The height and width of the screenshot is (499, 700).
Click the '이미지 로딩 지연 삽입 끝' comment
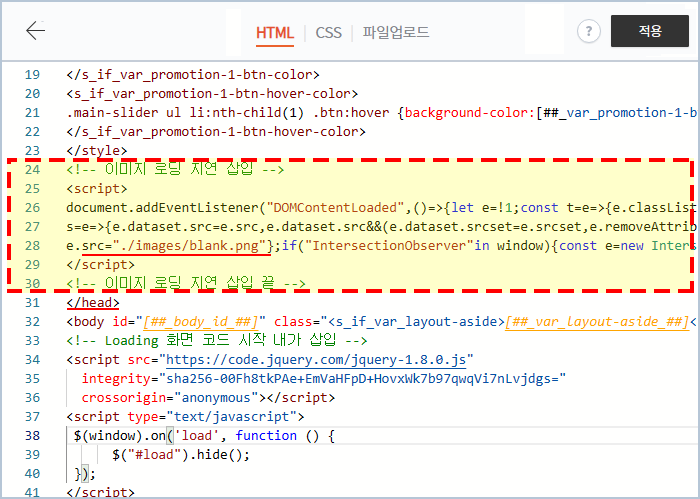click(186, 283)
